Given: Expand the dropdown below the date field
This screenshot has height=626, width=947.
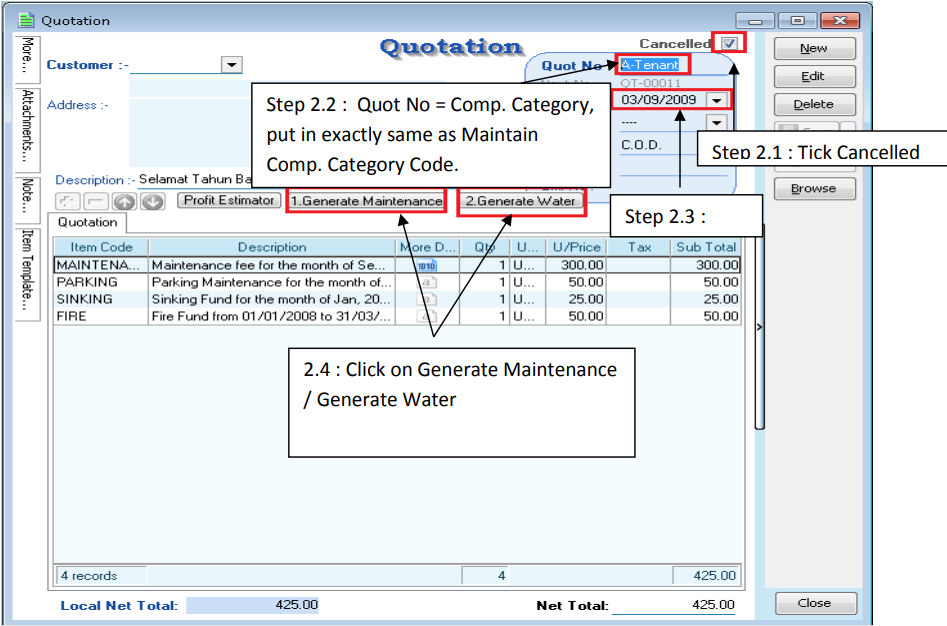Looking at the screenshot, I should (717, 122).
